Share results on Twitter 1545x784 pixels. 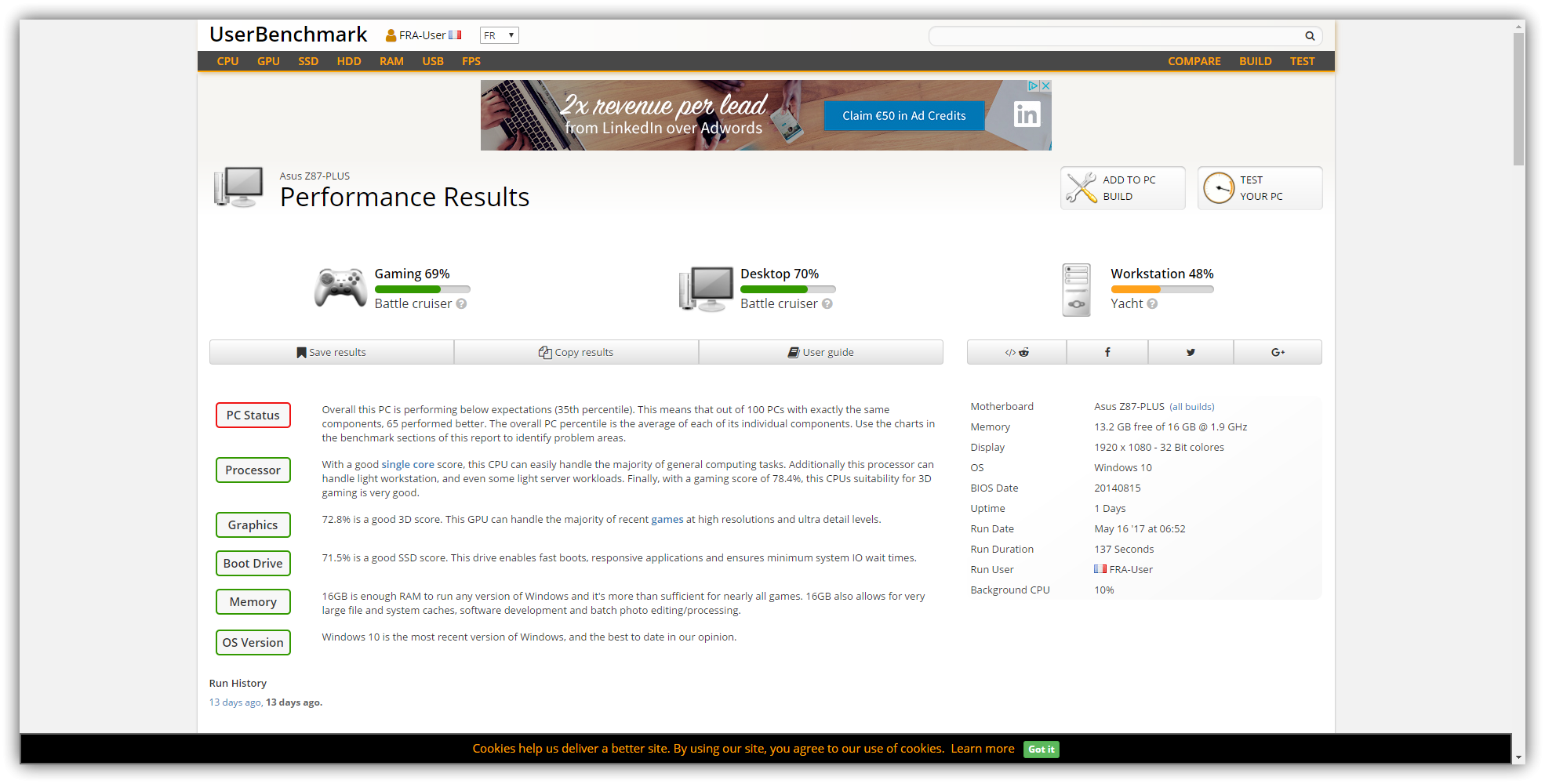1191,352
